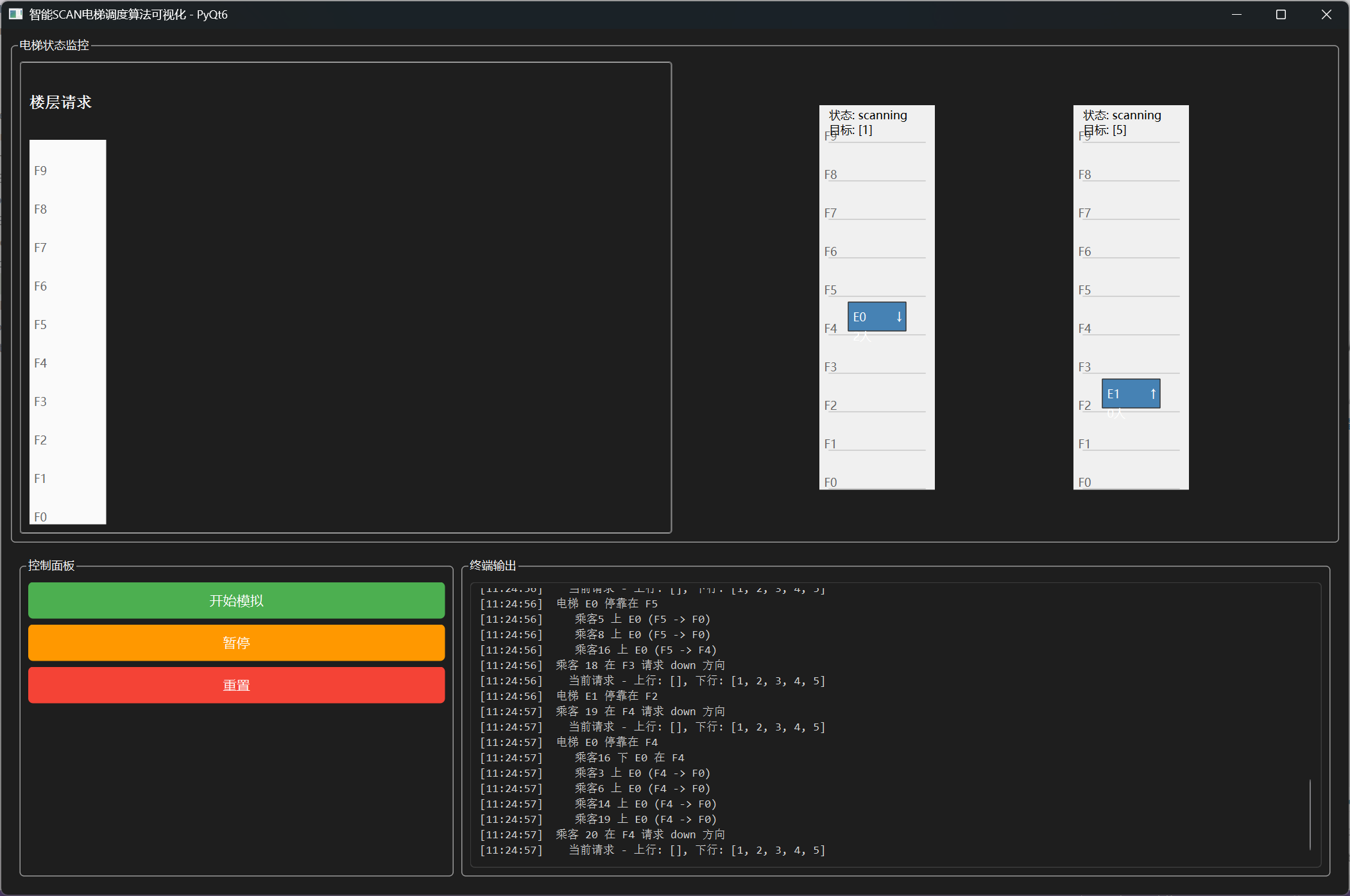The width and height of the screenshot is (1350, 896).
Task: Click the red 重置 reset button
Action: [x=236, y=685]
